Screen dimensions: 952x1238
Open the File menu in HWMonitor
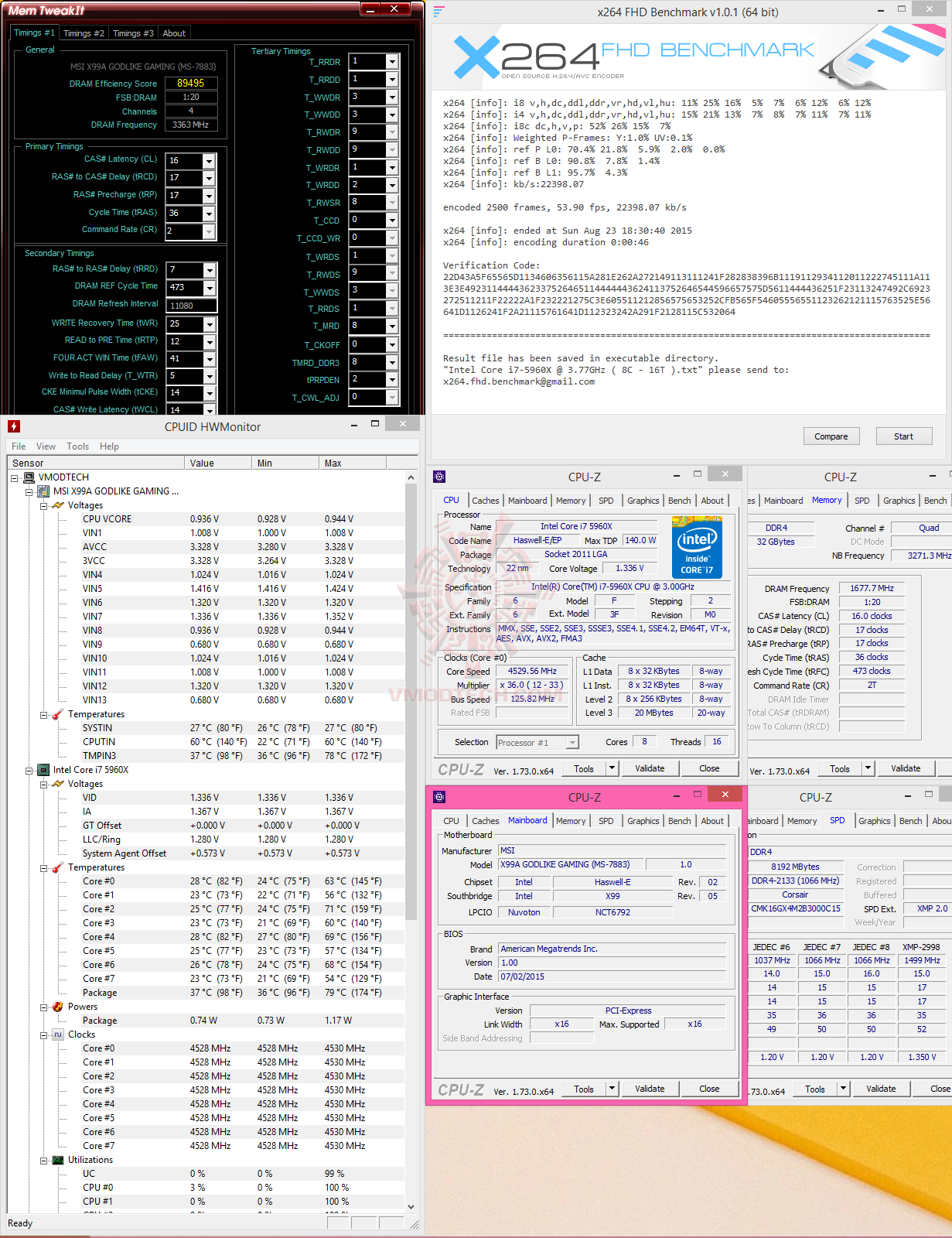tap(19, 446)
